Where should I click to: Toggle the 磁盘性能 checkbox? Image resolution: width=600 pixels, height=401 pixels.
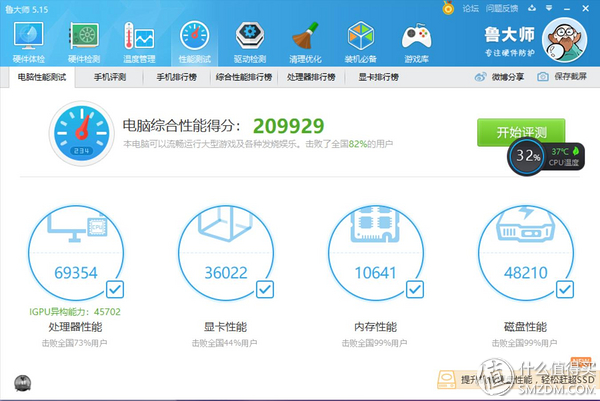[x=565, y=289]
